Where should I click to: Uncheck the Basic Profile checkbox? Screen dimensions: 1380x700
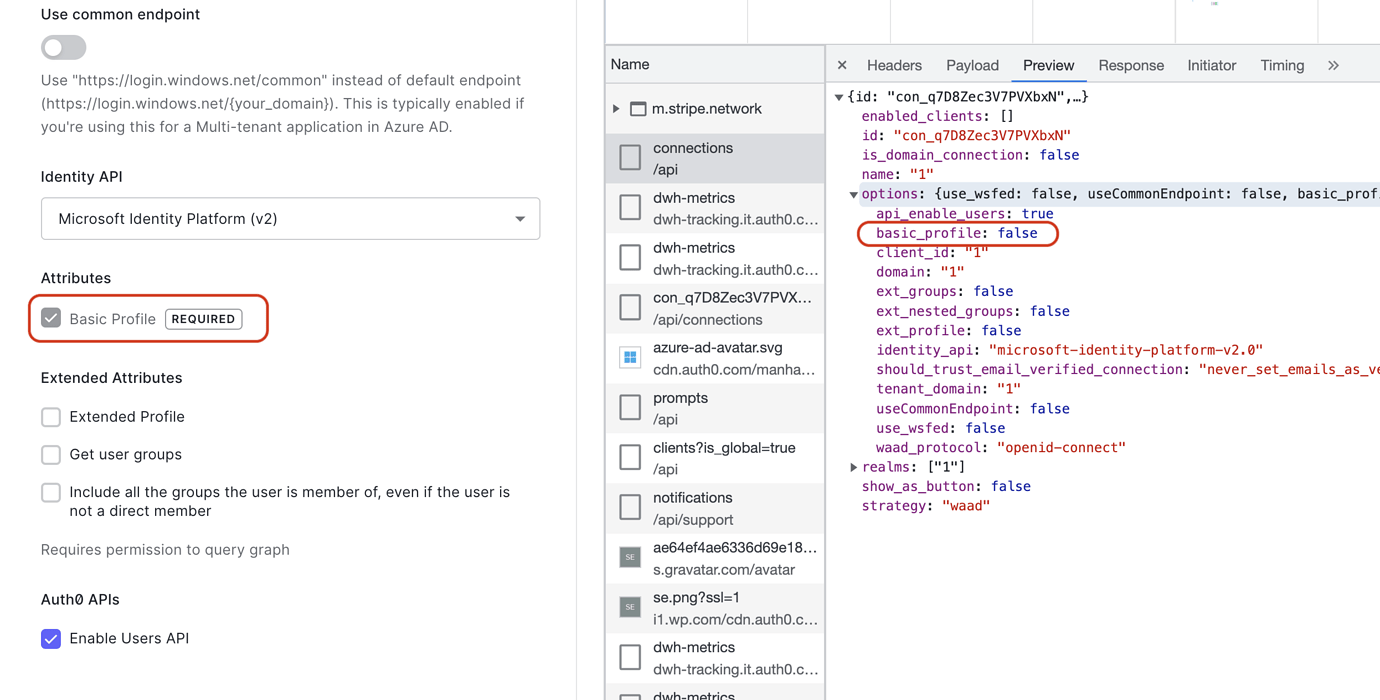(x=51, y=317)
